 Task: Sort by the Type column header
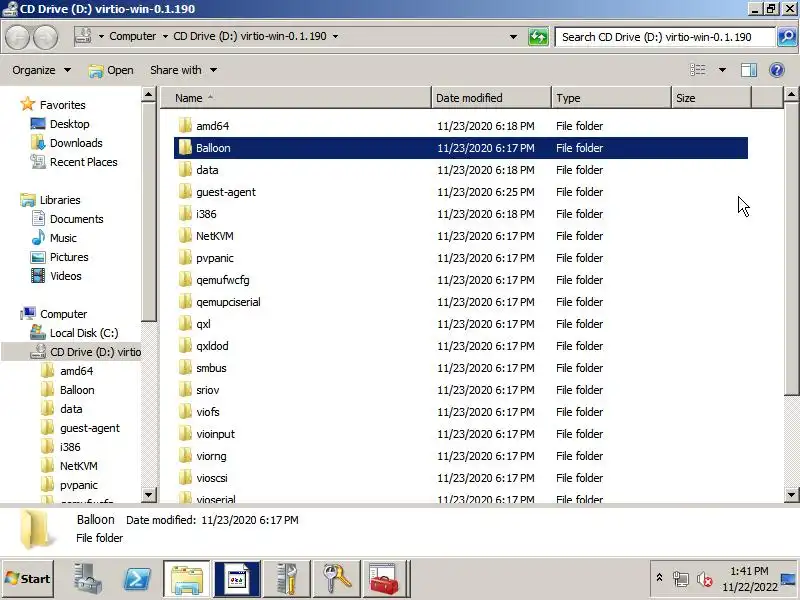pos(611,98)
